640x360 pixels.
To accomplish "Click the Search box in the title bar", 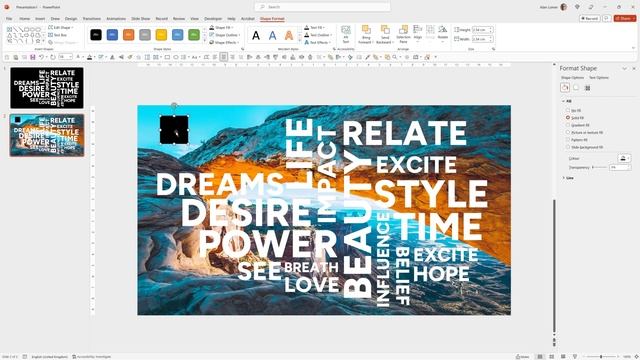I will (322, 7).
